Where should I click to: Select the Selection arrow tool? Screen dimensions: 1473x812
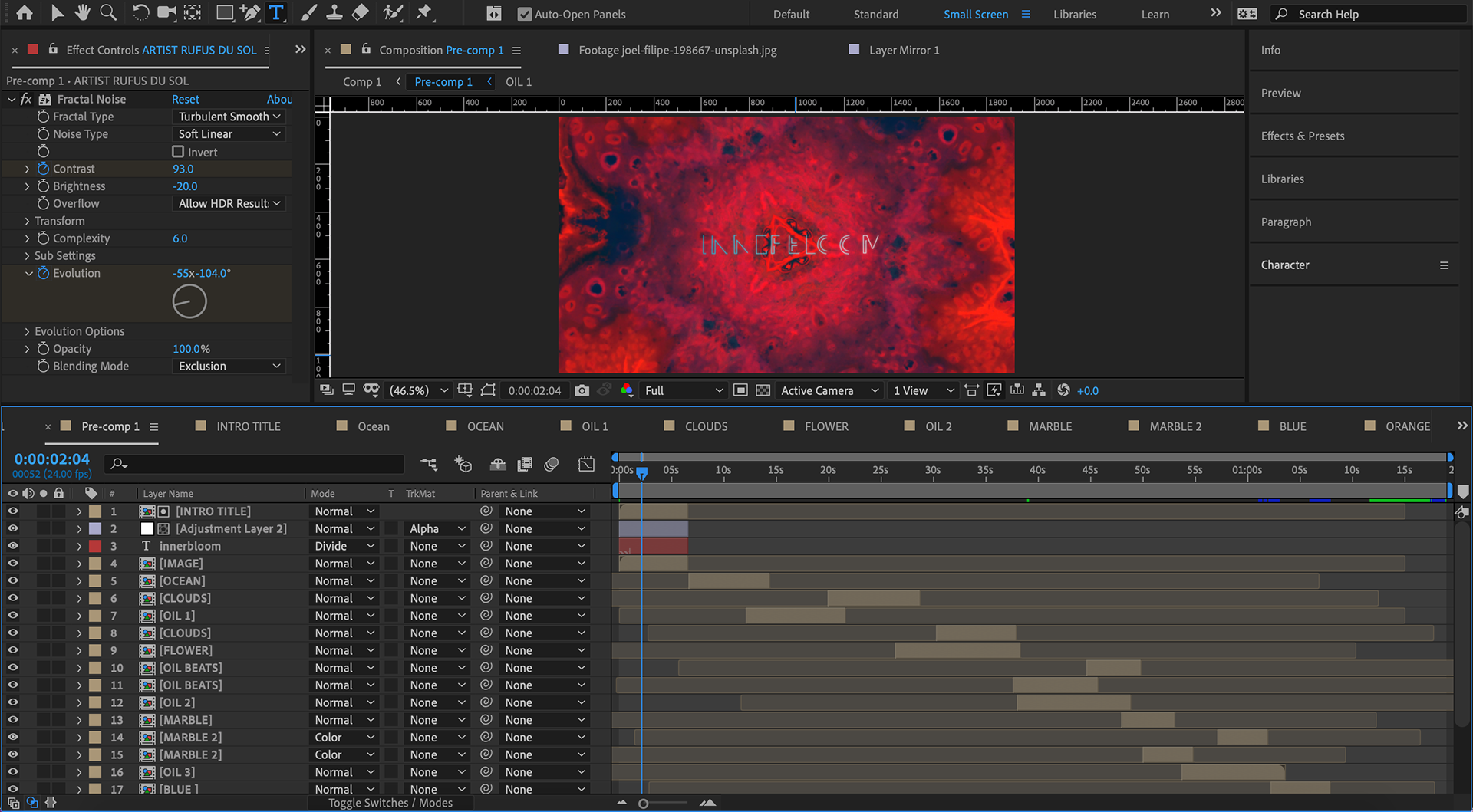tap(58, 13)
